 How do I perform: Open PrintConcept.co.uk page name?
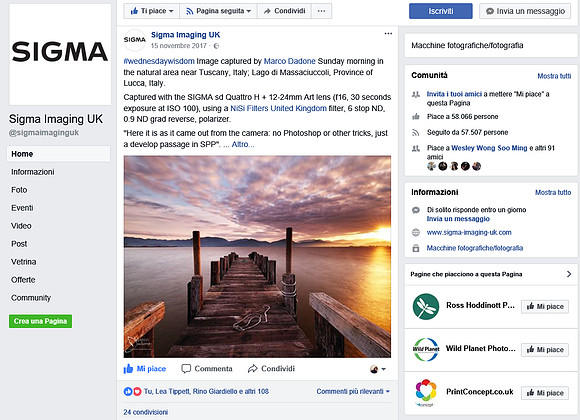[480, 392]
